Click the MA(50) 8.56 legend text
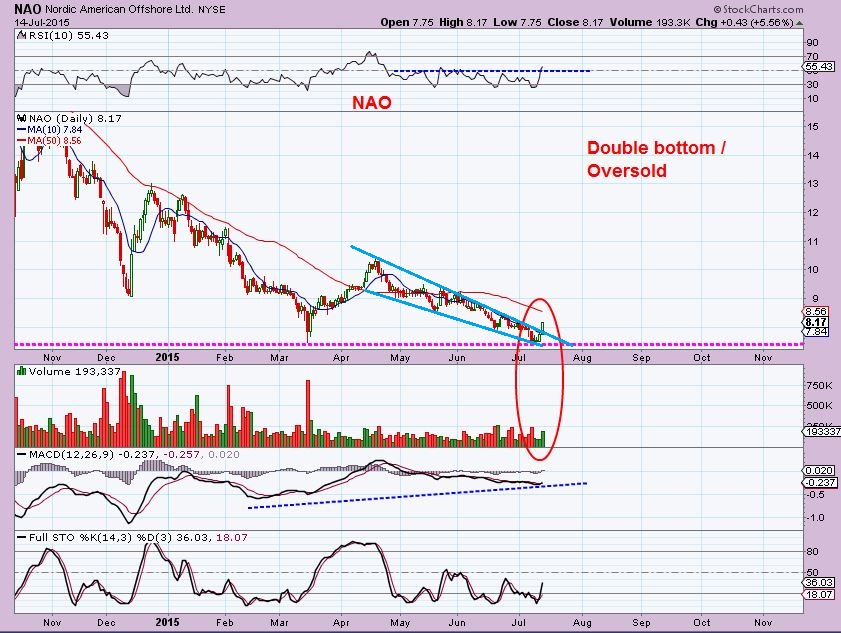 pyautogui.click(x=54, y=141)
